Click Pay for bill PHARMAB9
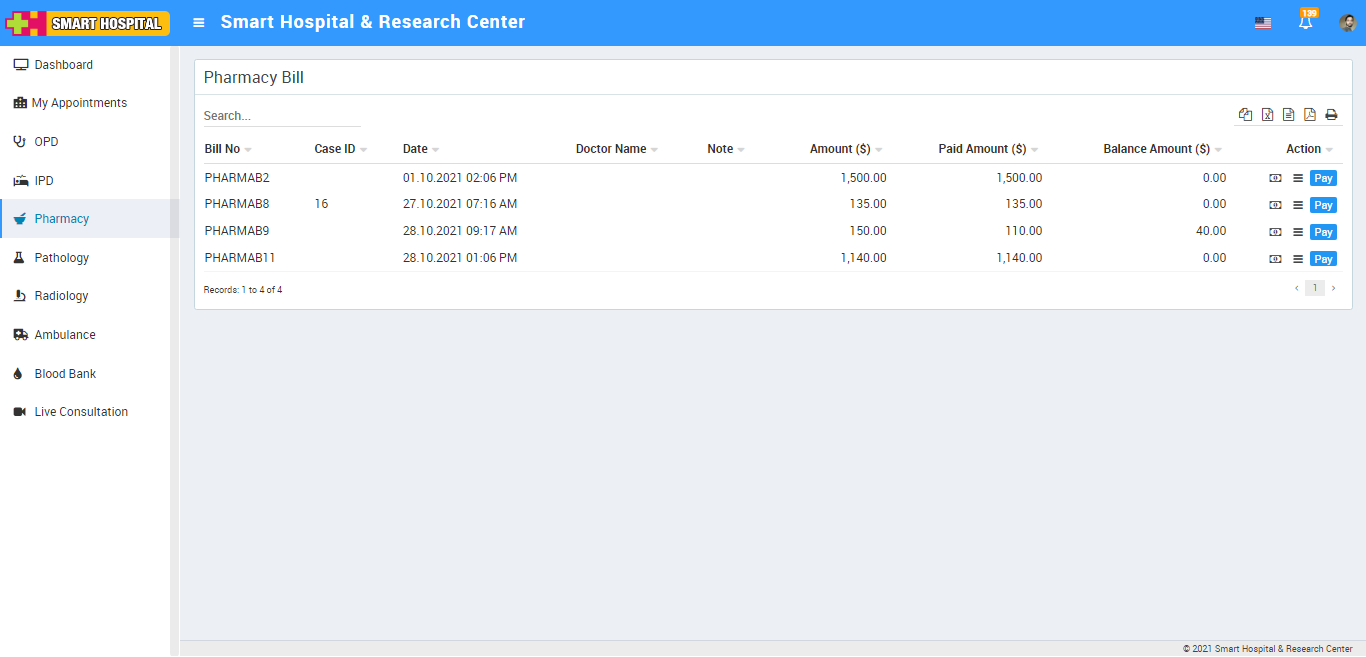This screenshot has width=1366, height=657. [x=1323, y=232]
